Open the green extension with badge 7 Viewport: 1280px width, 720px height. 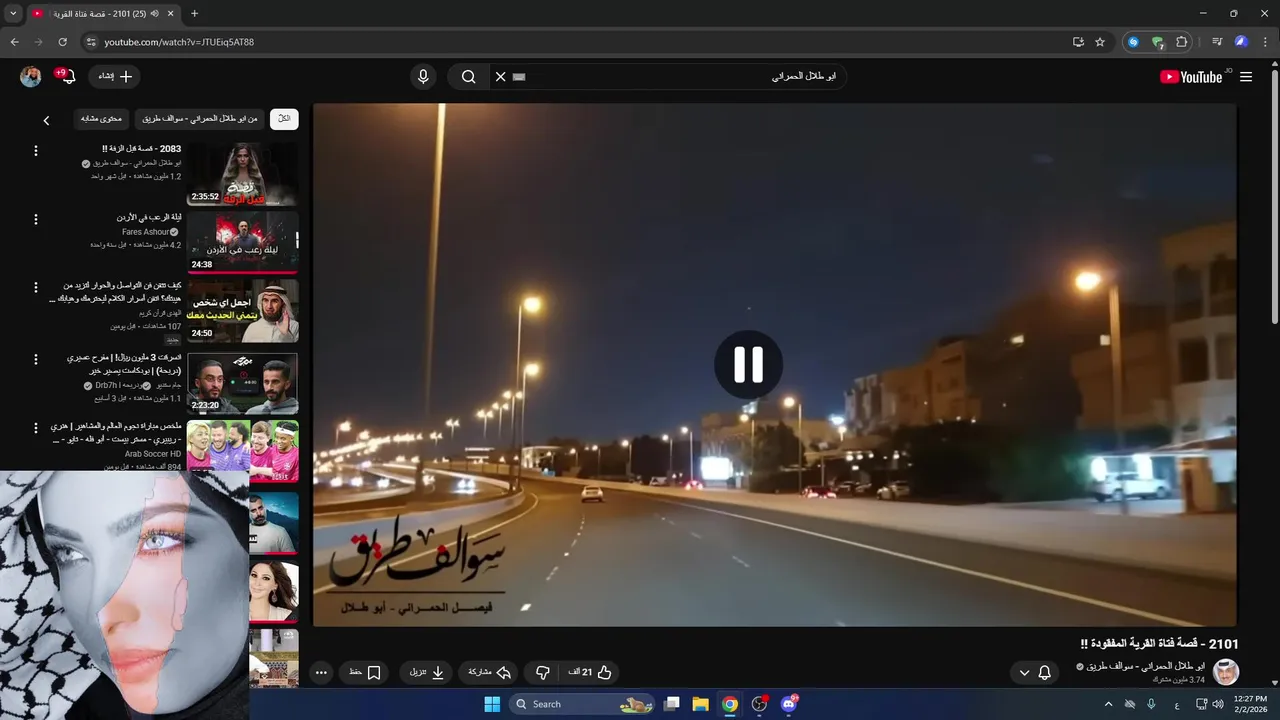[x=1158, y=42]
